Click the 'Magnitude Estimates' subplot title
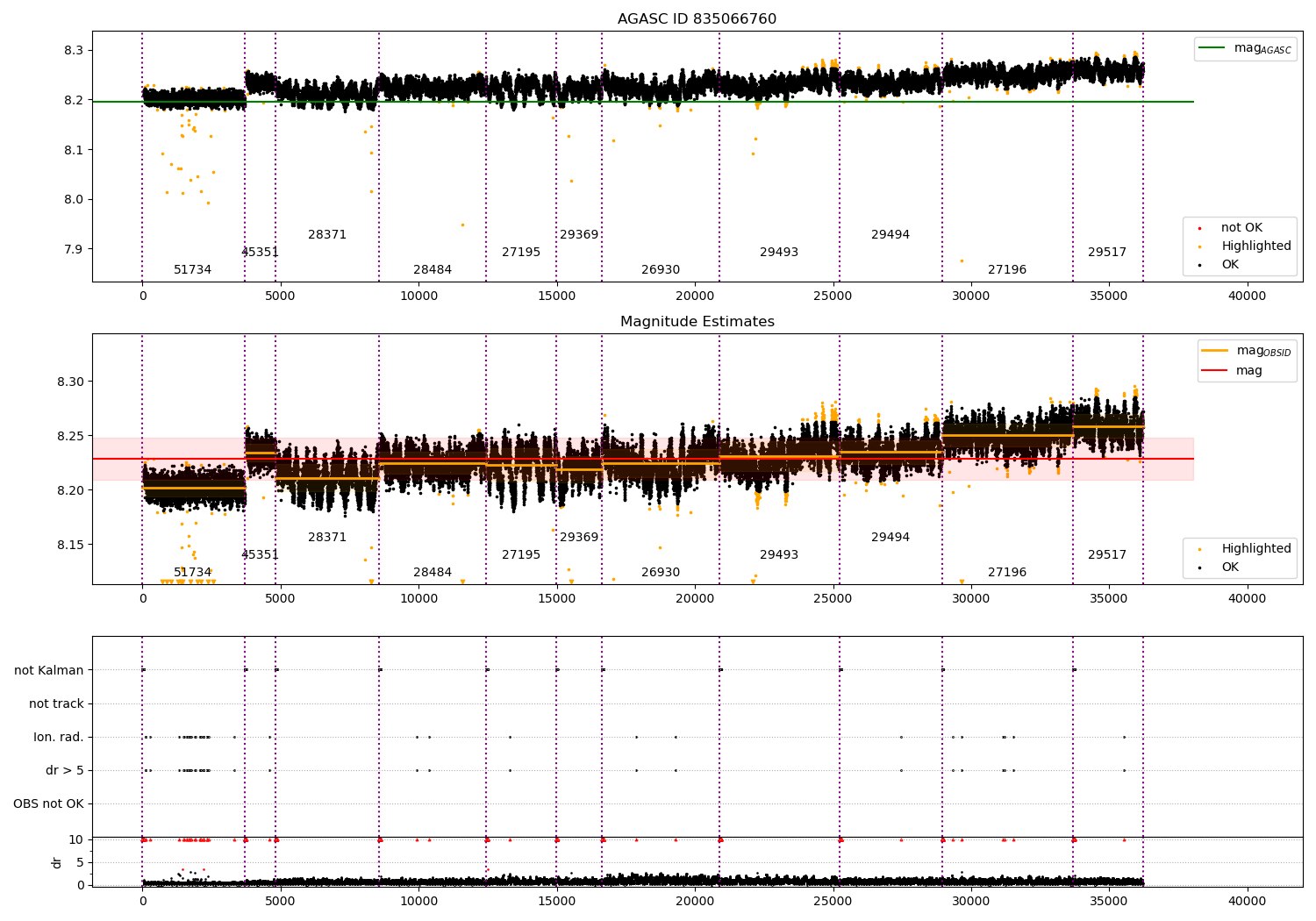 (697, 322)
